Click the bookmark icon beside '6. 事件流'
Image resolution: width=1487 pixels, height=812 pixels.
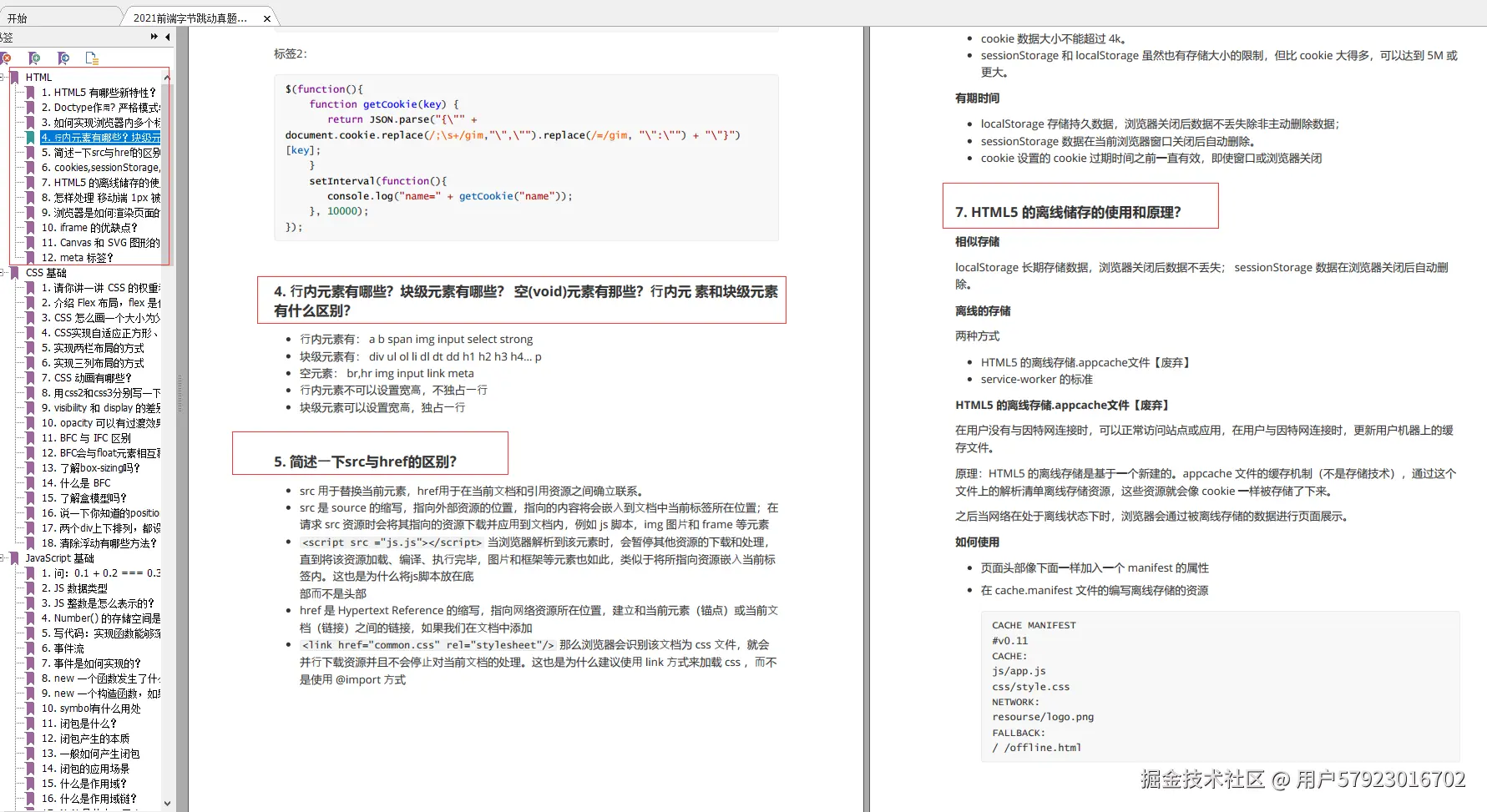coord(31,648)
